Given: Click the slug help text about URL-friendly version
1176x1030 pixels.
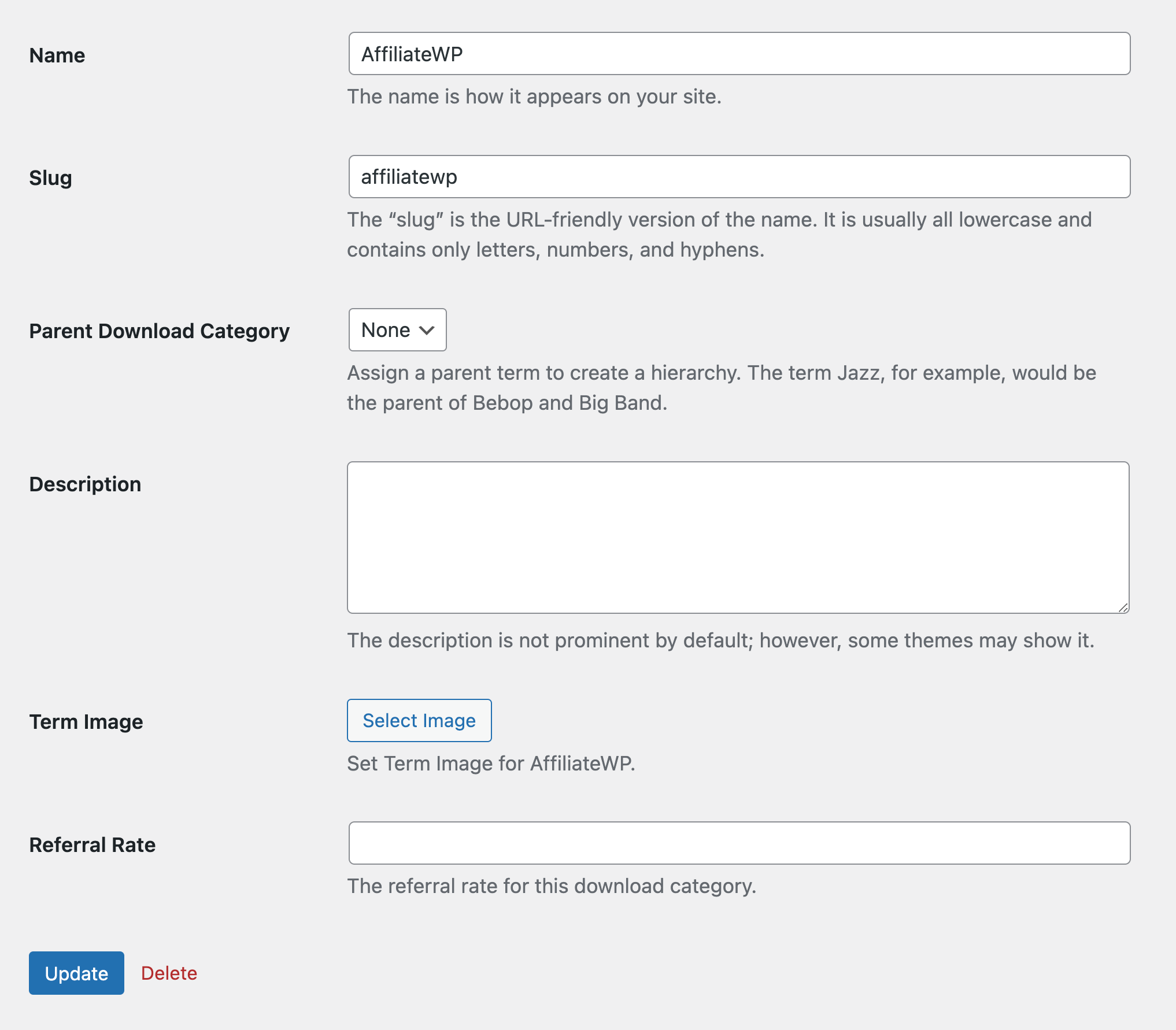Looking at the screenshot, I should point(719,235).
